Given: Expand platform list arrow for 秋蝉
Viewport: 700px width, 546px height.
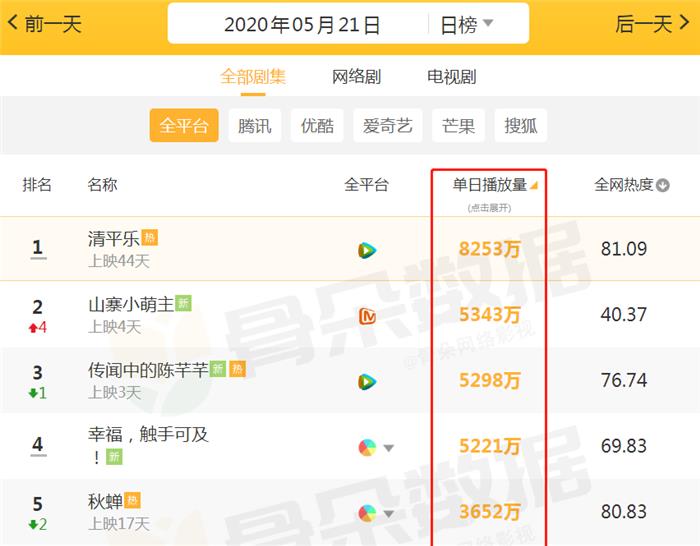Looking at the screenshot, I should 388,514.
